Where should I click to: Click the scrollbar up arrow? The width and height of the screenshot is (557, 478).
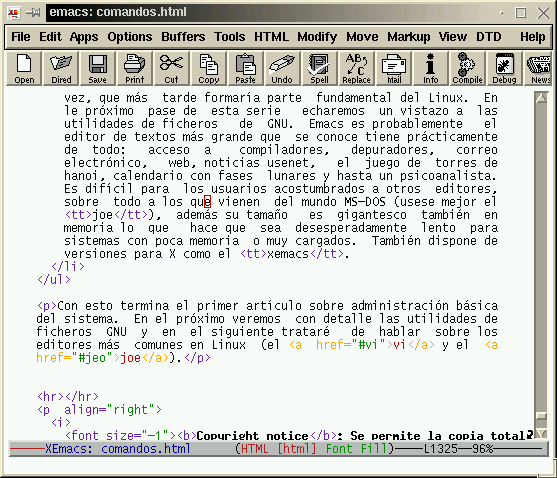(541, 98)
